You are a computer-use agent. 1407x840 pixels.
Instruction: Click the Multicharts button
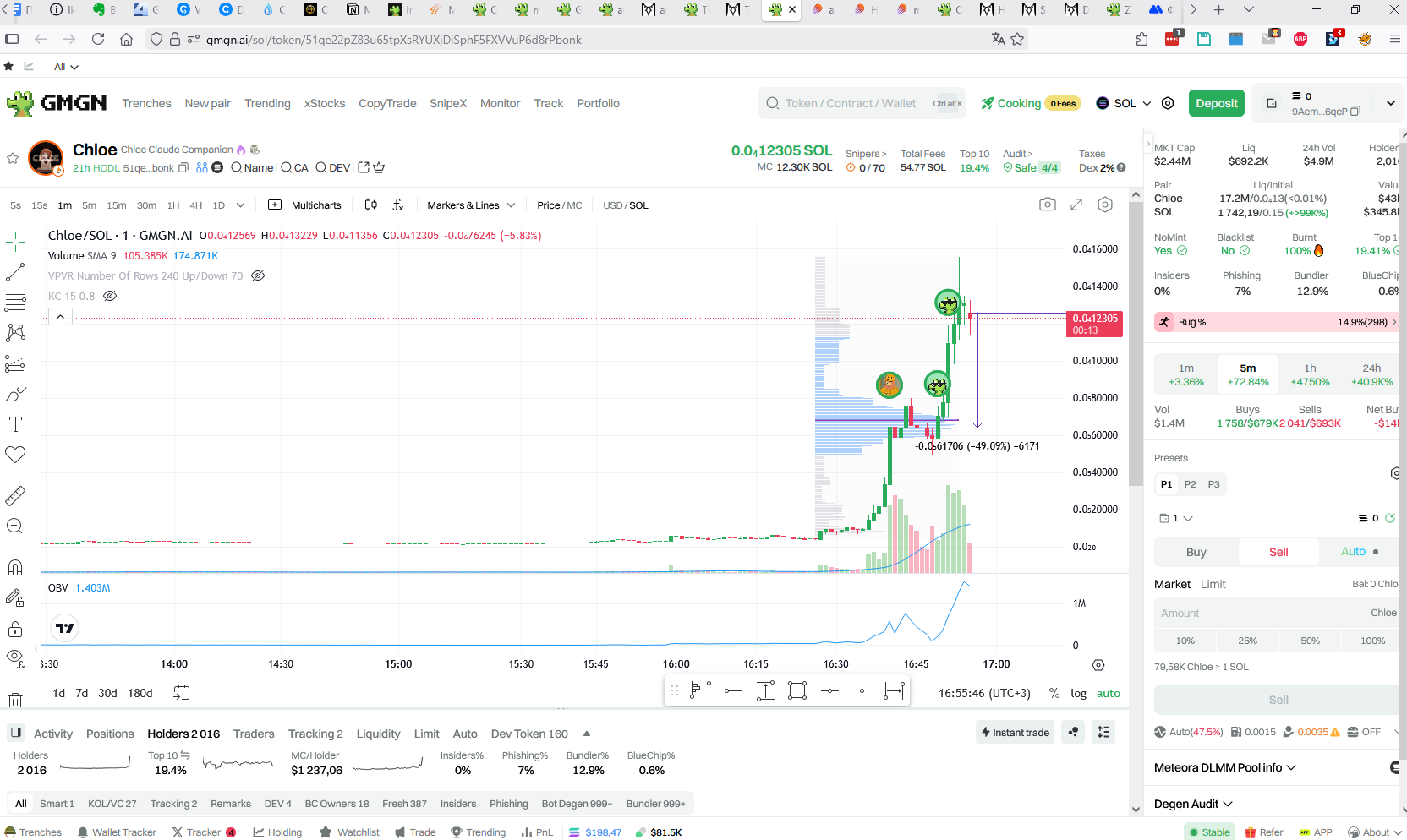point(305,205)
